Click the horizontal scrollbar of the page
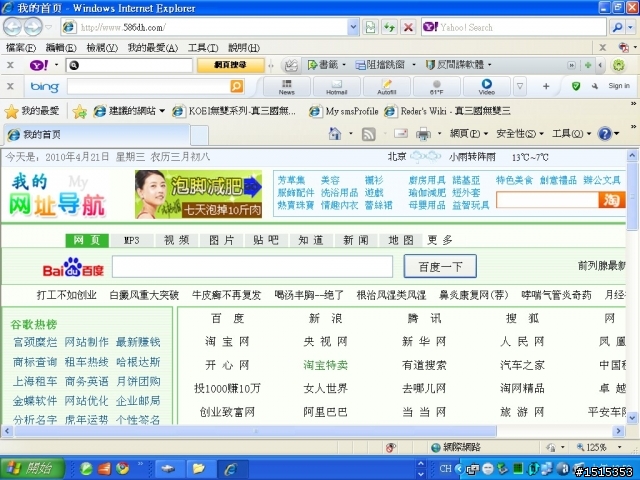 256,431
